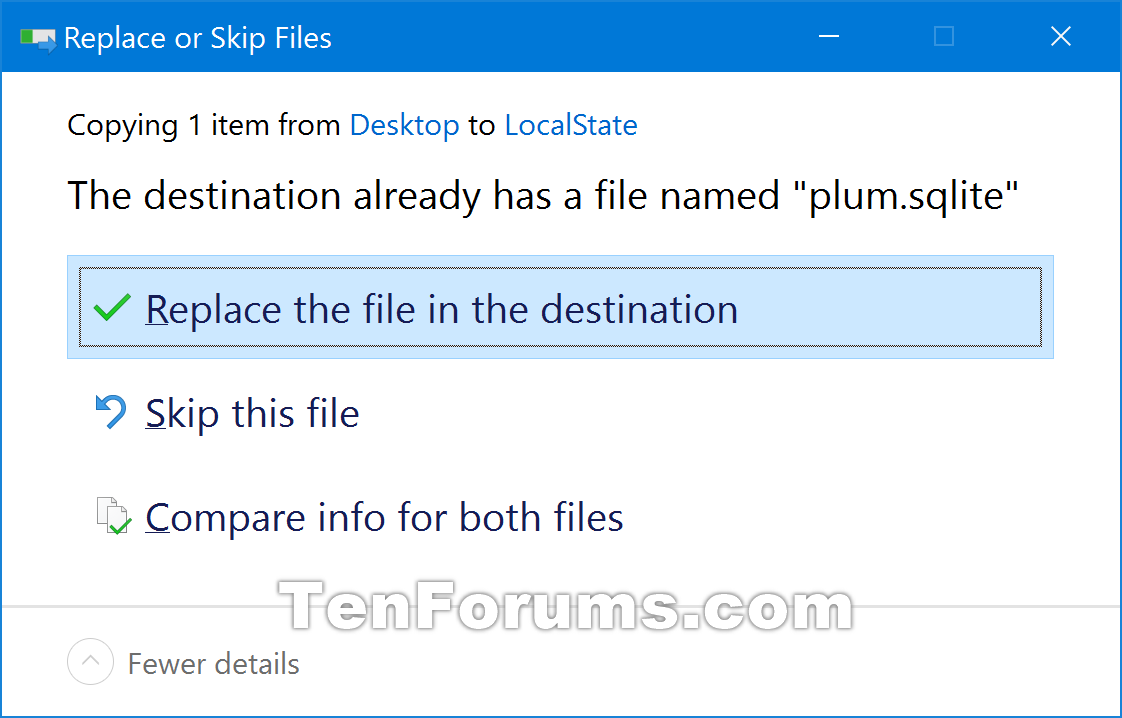Image resolution: width=1122 pixels, height=718 pixels.
Task: Click the Compare files document icon
Action: 114,515
